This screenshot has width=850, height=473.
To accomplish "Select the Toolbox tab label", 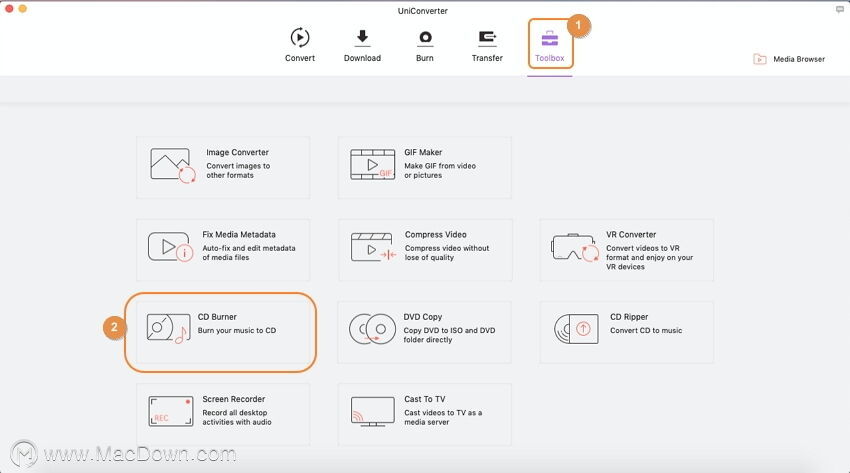I will click(550, 58).
